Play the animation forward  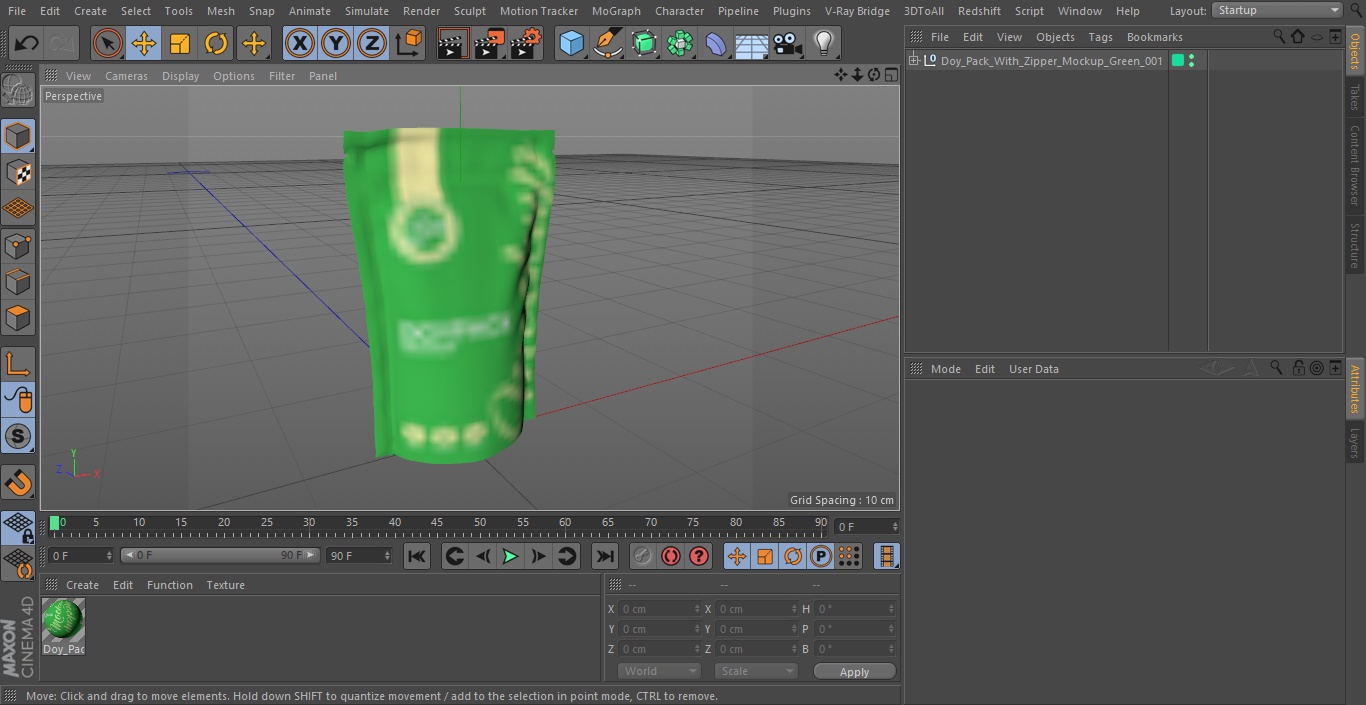coord(510,556)
